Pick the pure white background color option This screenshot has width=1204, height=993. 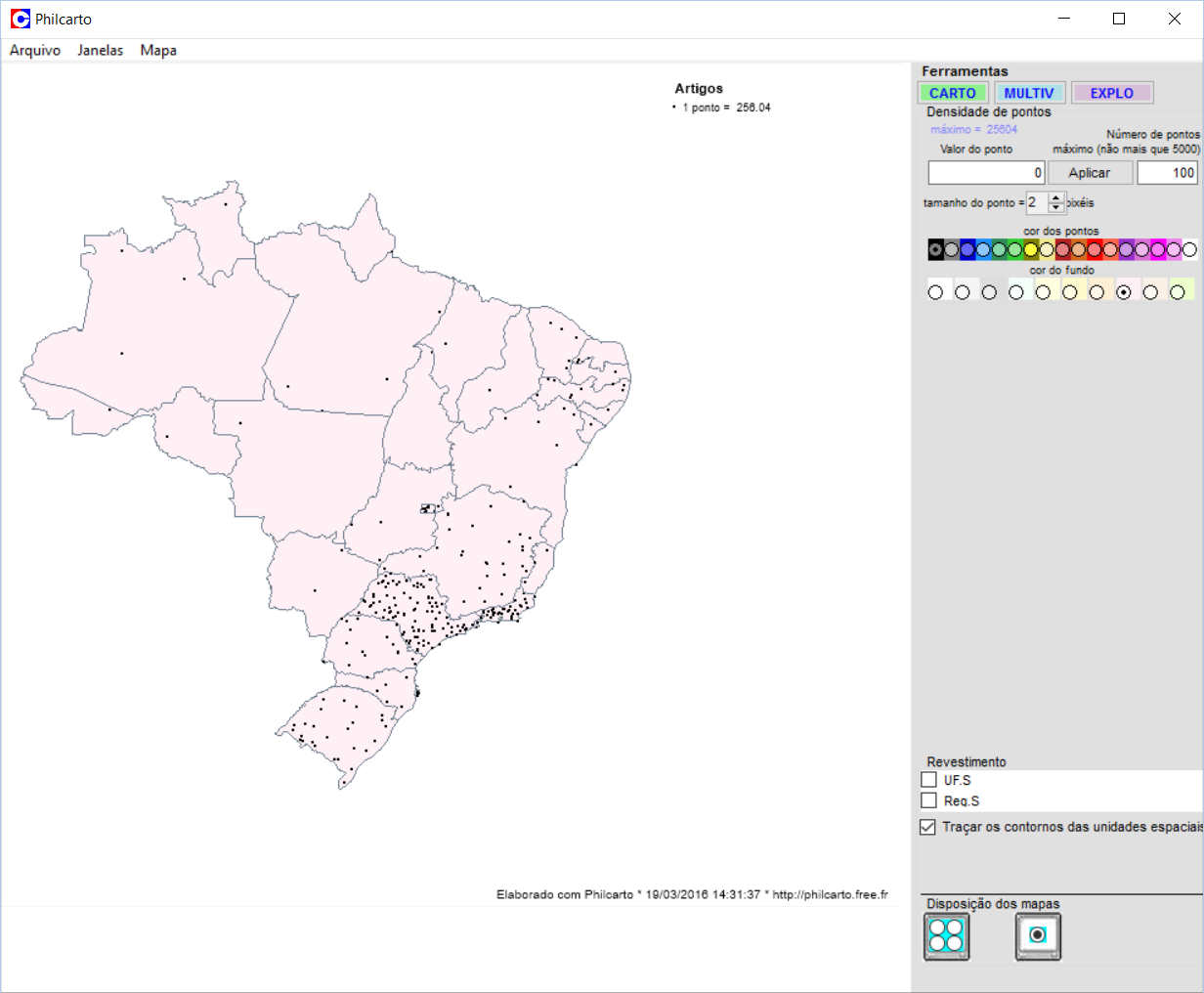pyautogui.click(x=935, y=291)
